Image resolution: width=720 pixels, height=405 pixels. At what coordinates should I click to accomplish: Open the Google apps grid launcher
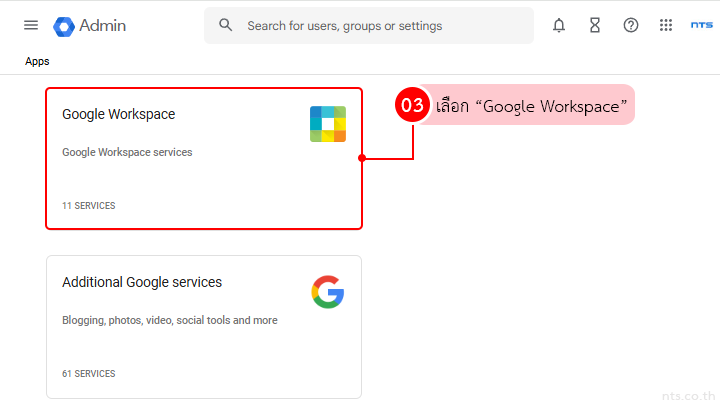(x=666, y=26)
